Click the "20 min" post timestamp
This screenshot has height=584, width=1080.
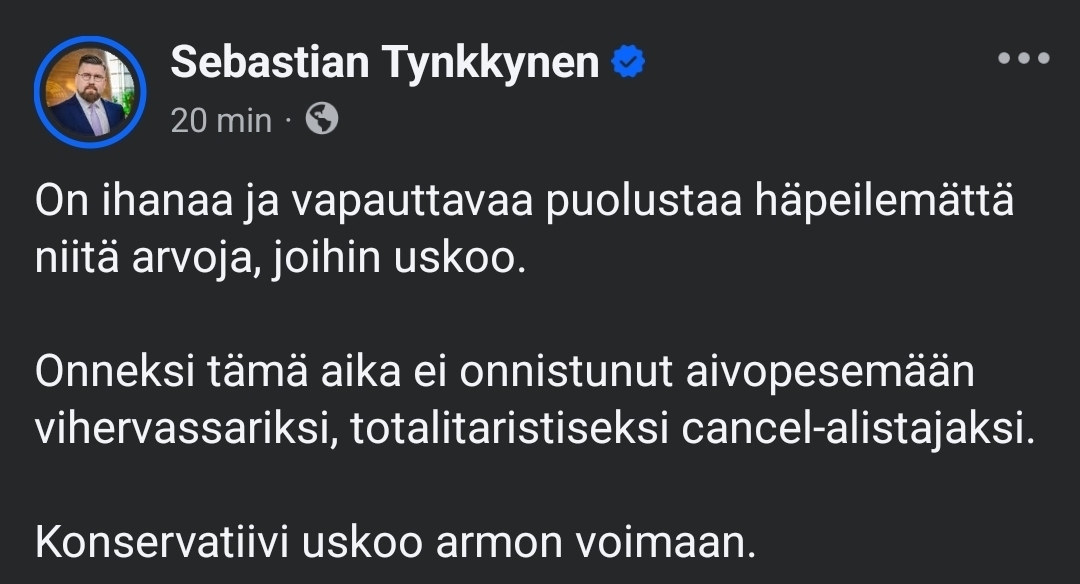click(x=221, y=121)
